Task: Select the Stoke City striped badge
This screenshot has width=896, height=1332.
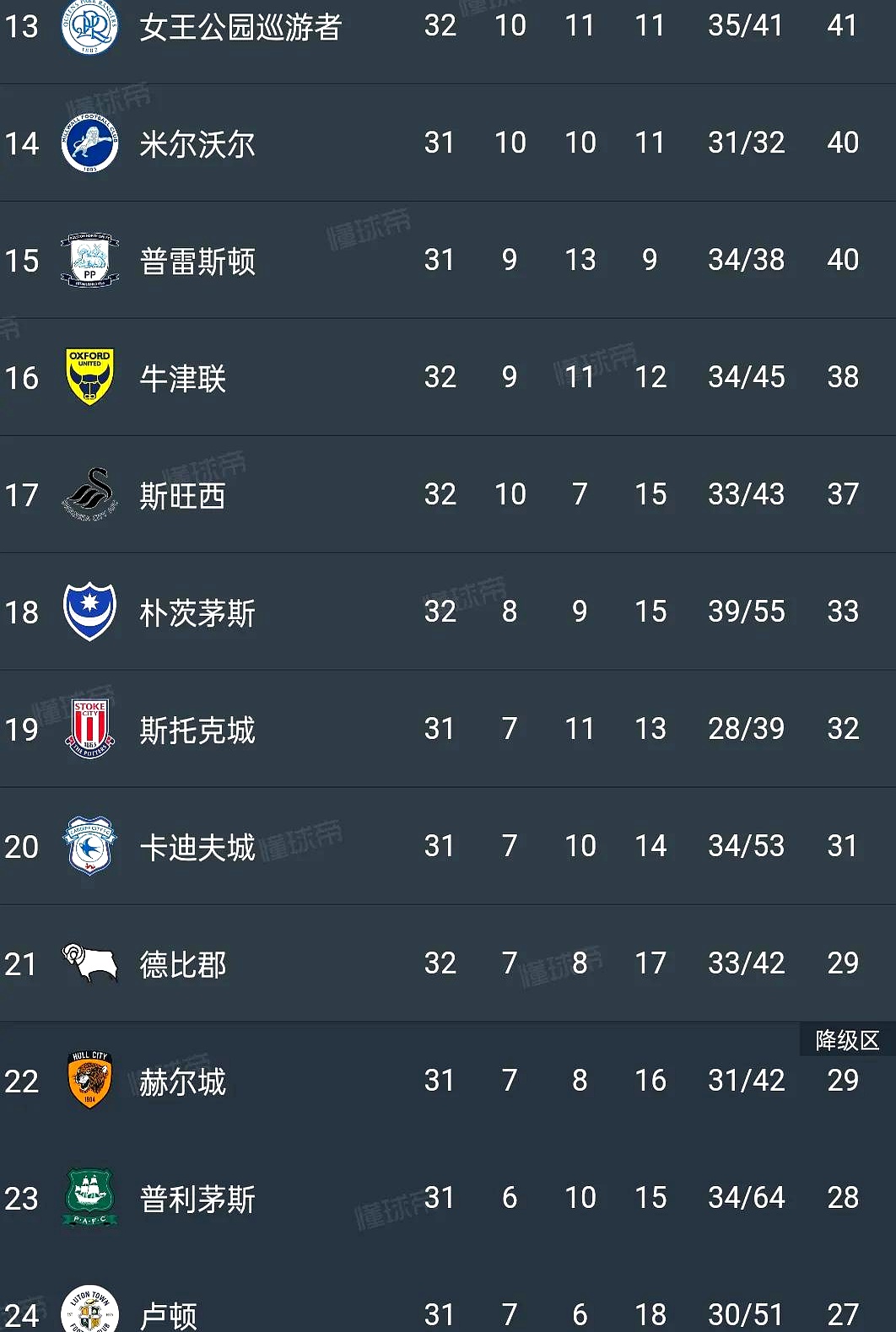Action: tap(89, 729)
